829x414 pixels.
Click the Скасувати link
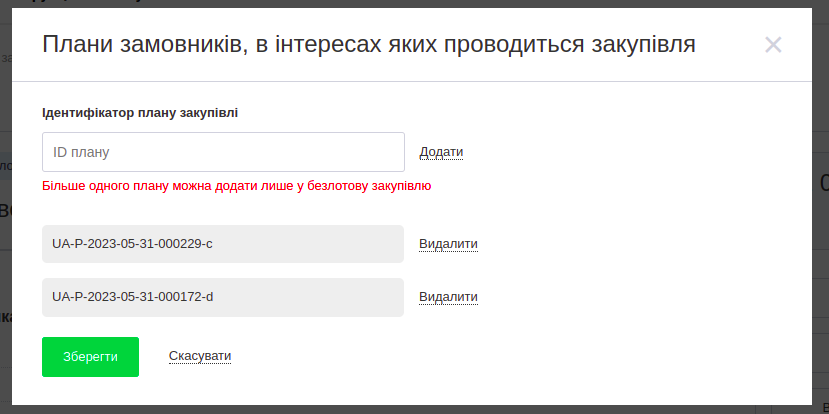click(x=200, y=356)
